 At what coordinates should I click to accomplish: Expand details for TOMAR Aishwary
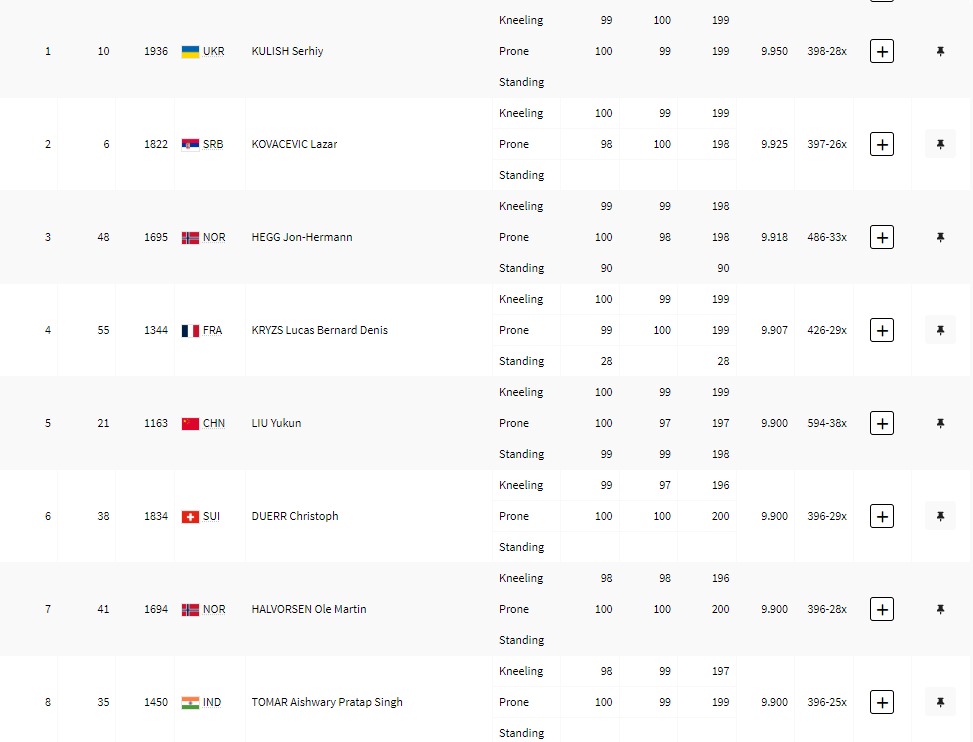coord(881,702)
